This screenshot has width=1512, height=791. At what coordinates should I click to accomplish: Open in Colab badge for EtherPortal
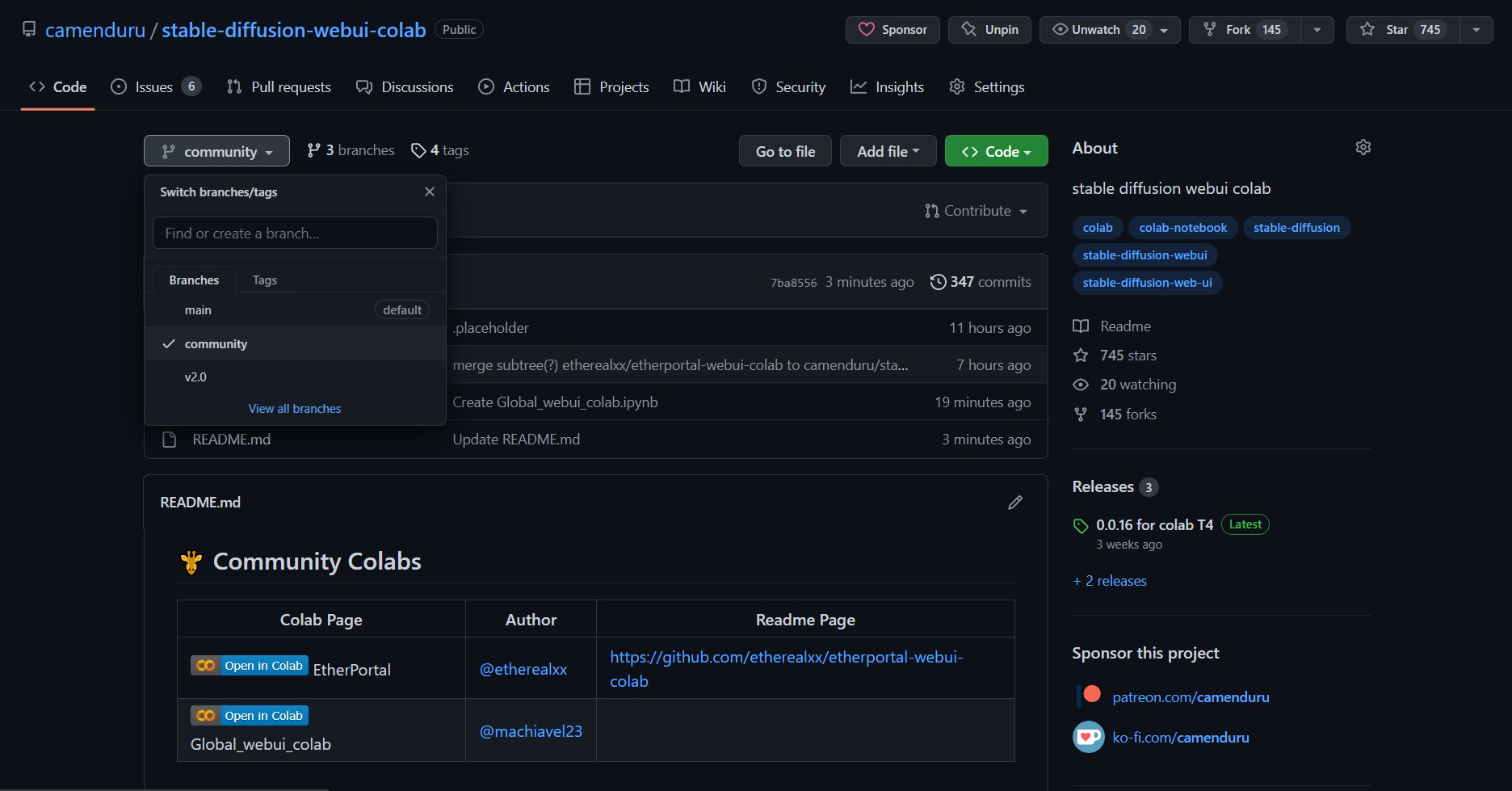tap(250, 666)
